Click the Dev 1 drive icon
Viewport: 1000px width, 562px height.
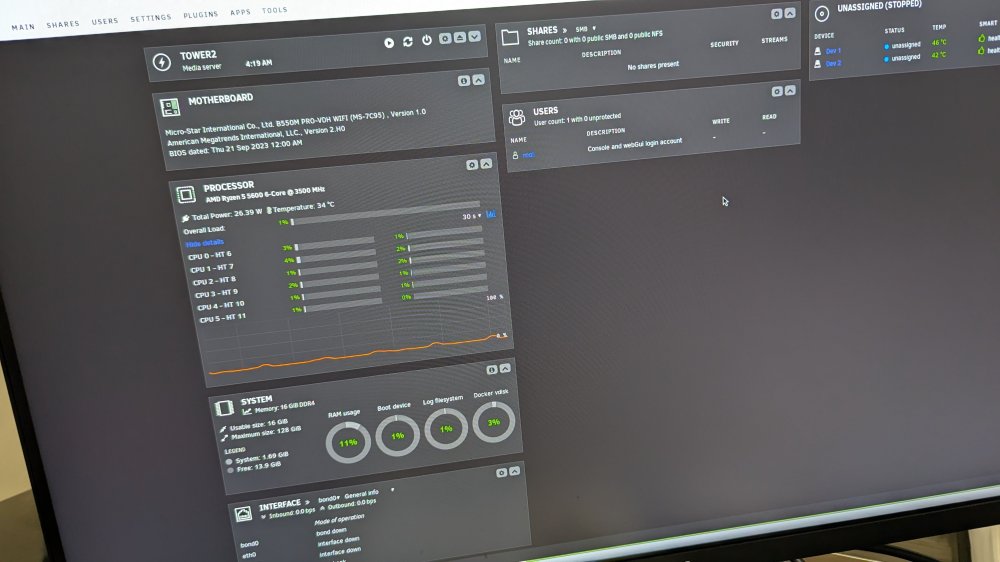tap(818, 52)
